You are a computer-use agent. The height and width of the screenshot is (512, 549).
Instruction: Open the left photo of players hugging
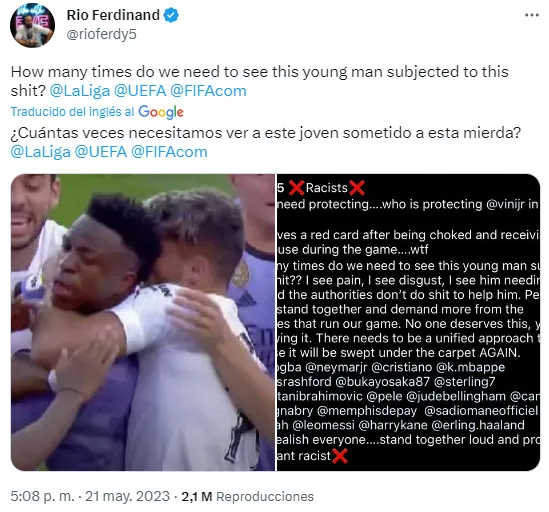click(143, 322)
